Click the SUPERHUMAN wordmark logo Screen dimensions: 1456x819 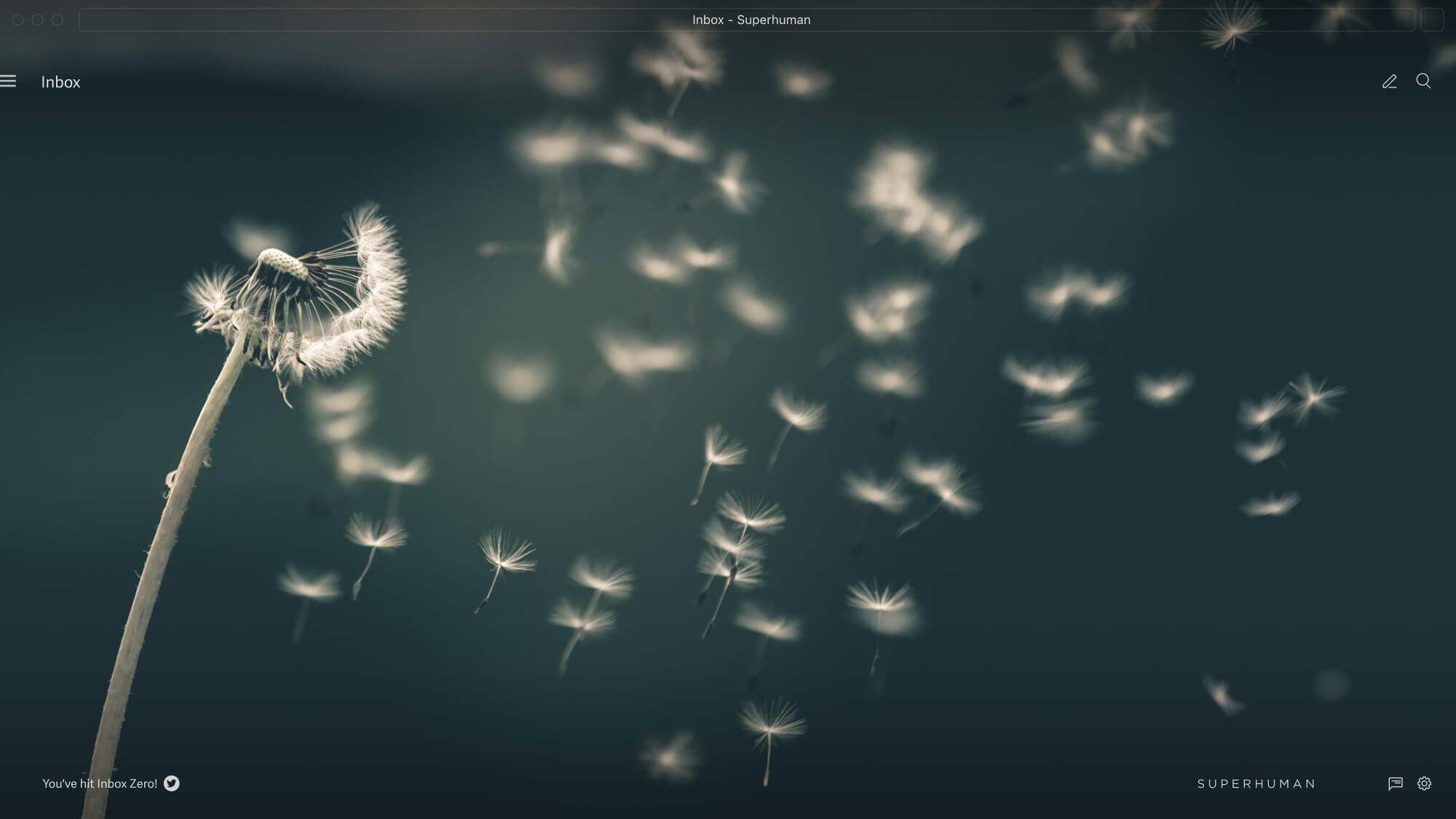pyautogui.click(x=1257, y=784)
